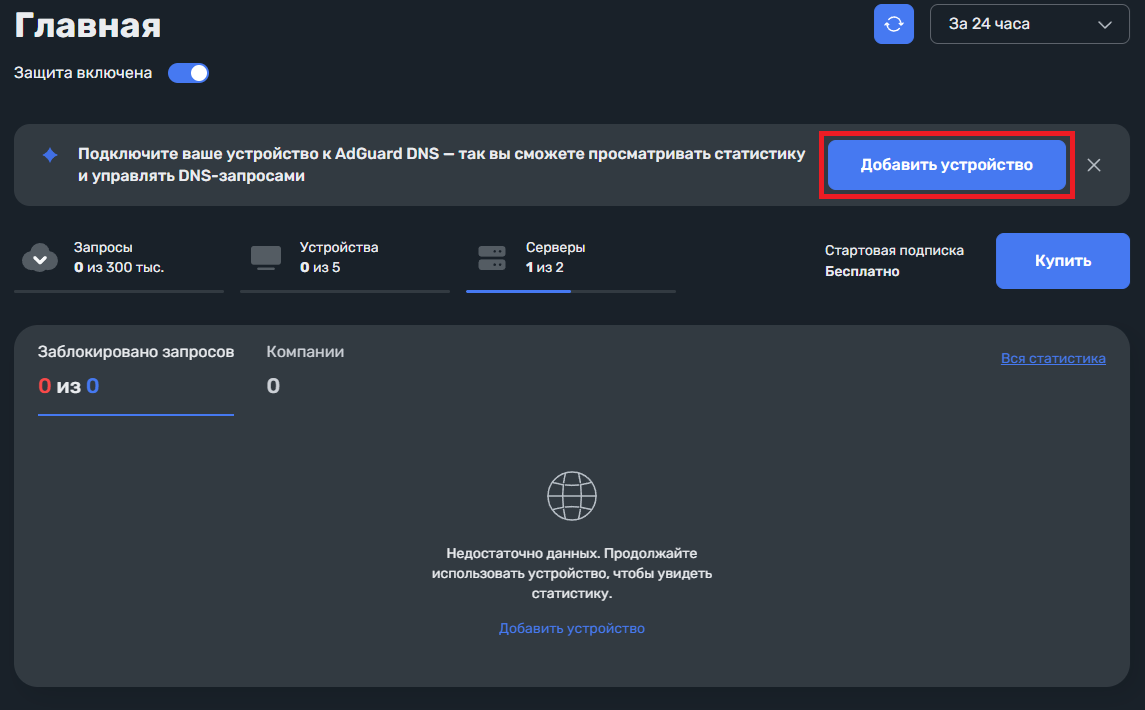Open the "Серверы" 1 из 2 label
The image size is (1145, 710).
(x=556, y=257)
